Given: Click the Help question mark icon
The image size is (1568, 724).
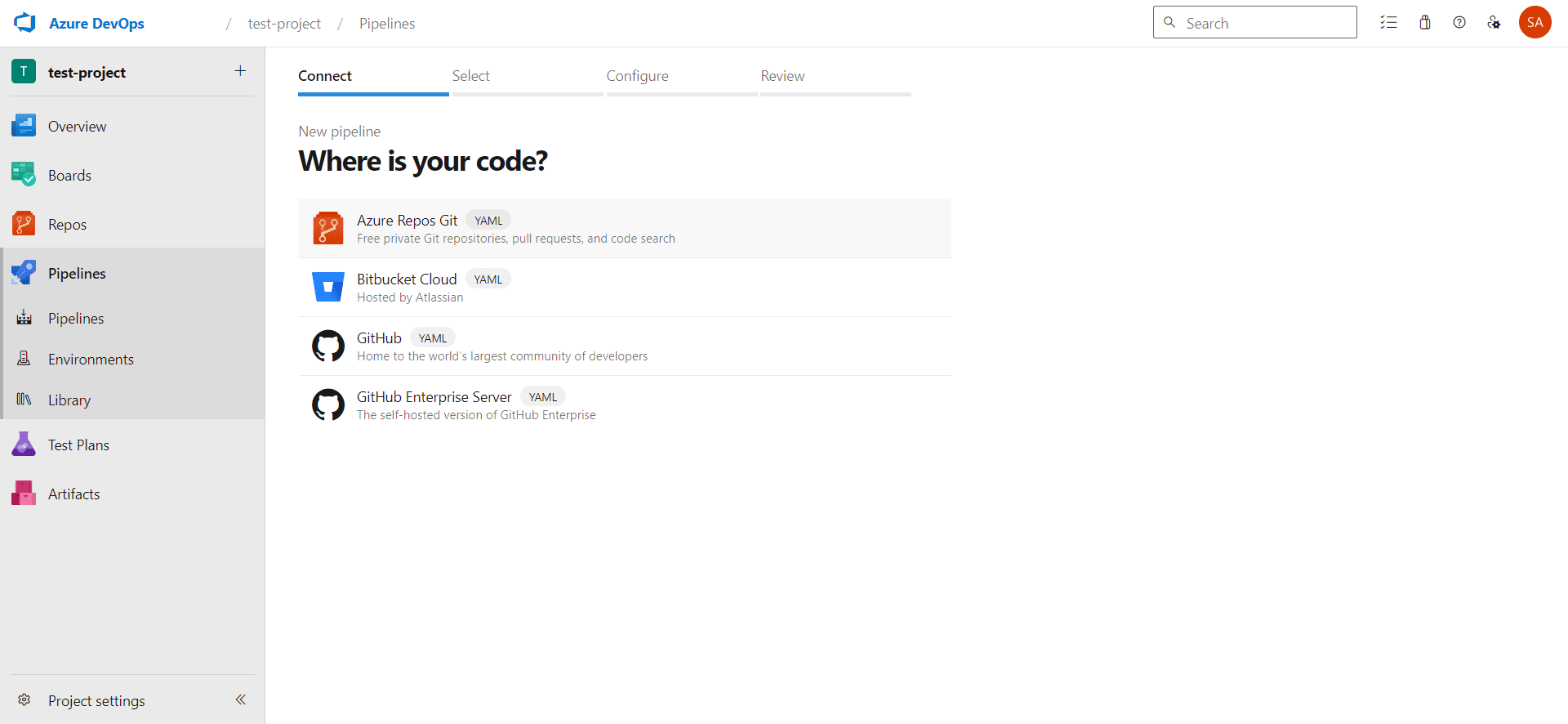Looking at the screenshot, I should [x=1459, y=23].
